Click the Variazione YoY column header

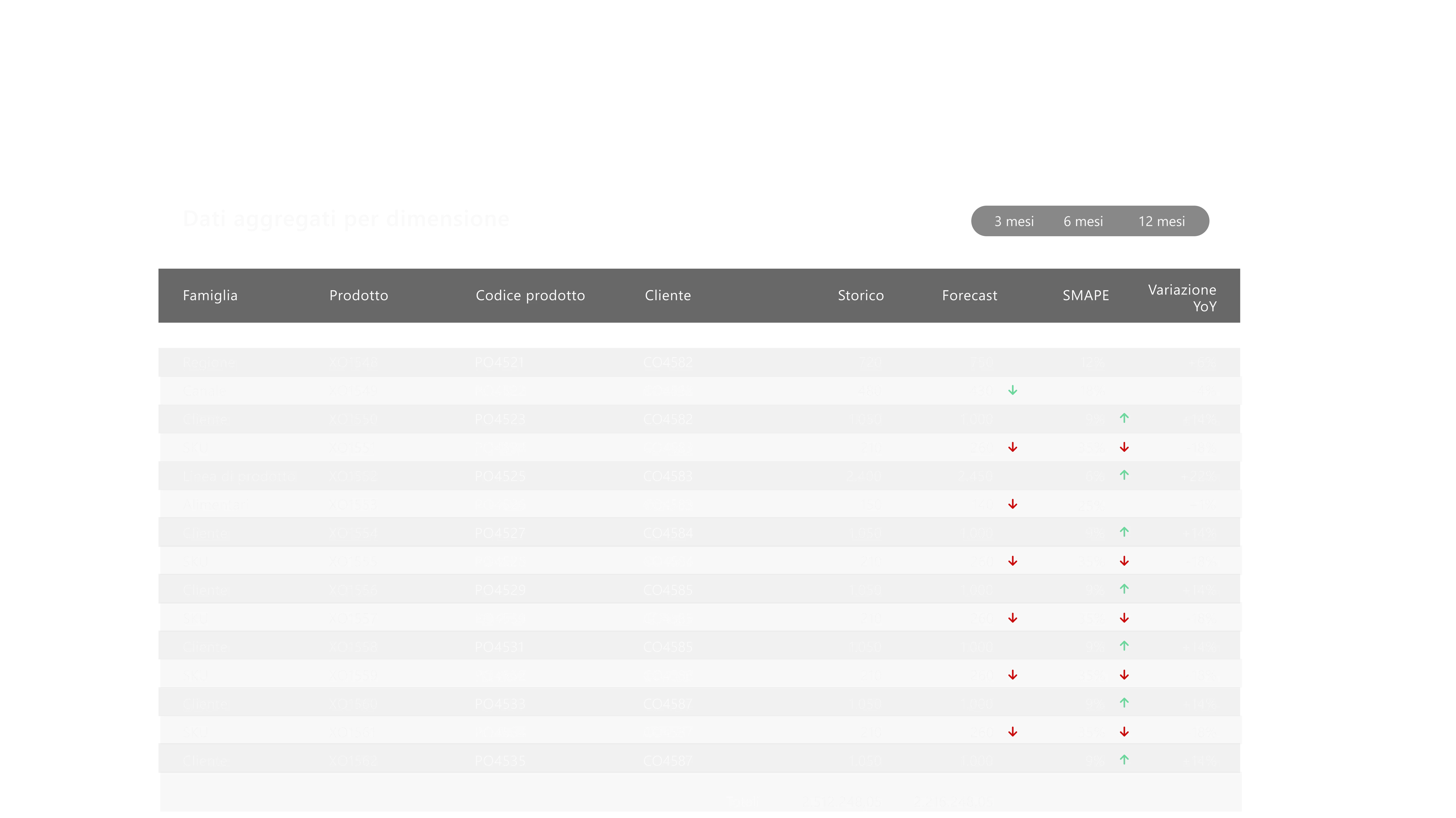[1182, 298]
